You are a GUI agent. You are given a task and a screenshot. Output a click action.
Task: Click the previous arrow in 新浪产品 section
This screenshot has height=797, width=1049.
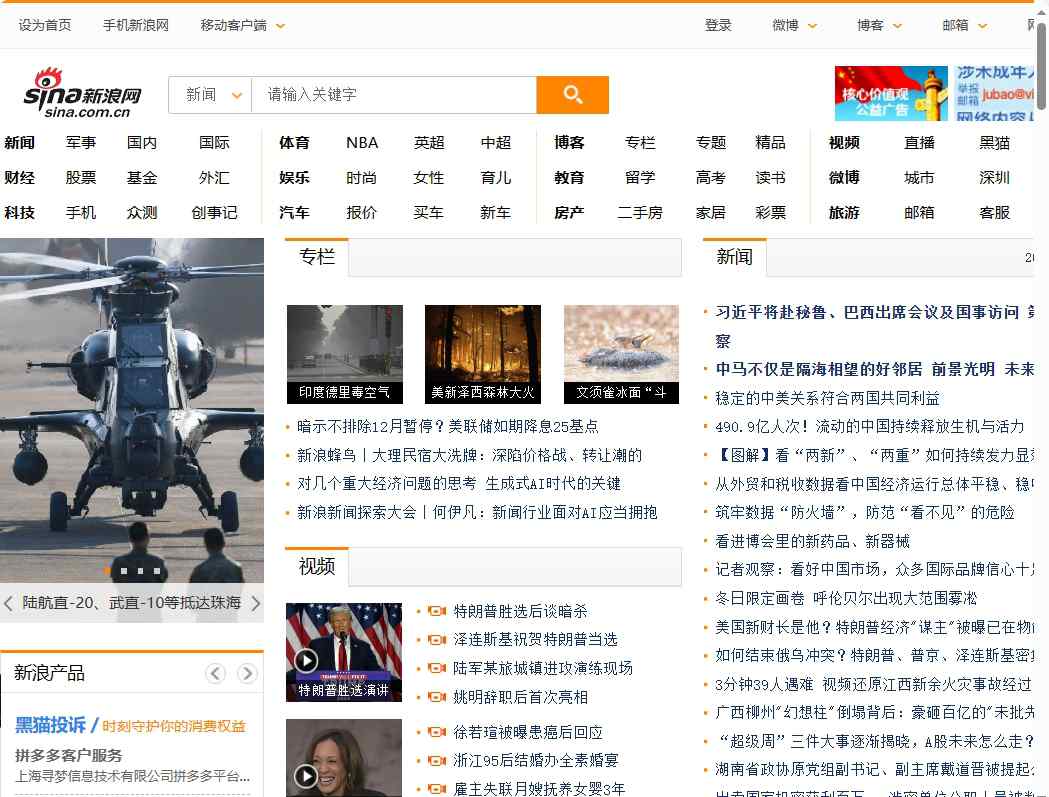tap(215, 673)
